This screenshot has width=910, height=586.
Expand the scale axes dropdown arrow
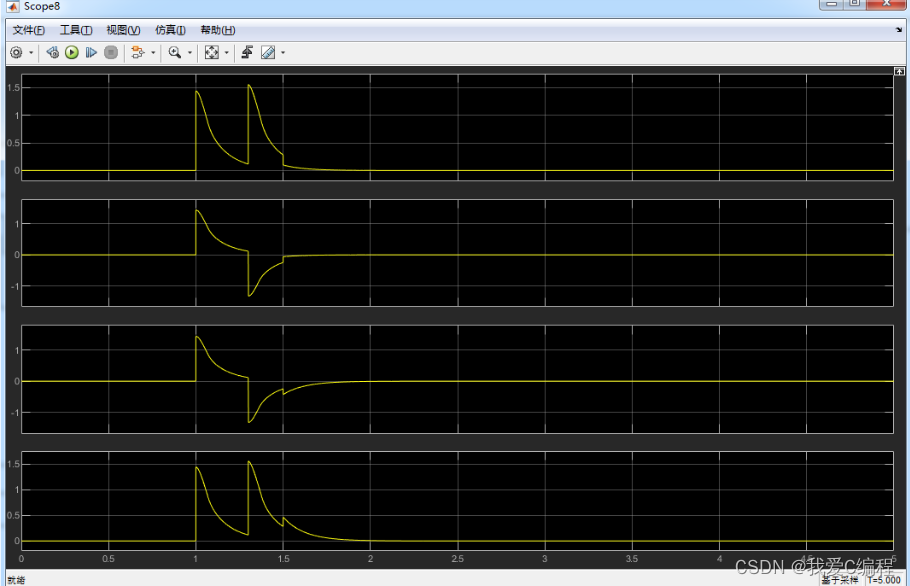click(226, 52)
